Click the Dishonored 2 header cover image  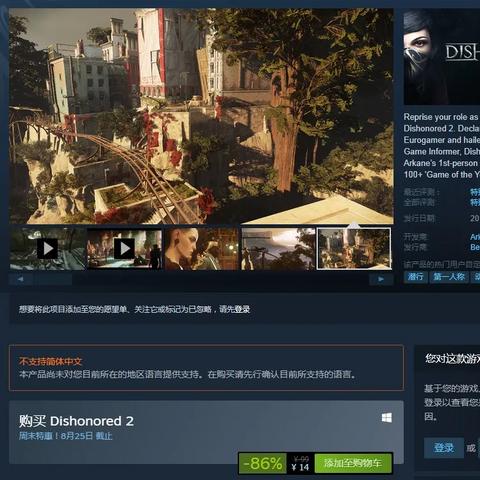pyautogui.click(x=442, y=57)
